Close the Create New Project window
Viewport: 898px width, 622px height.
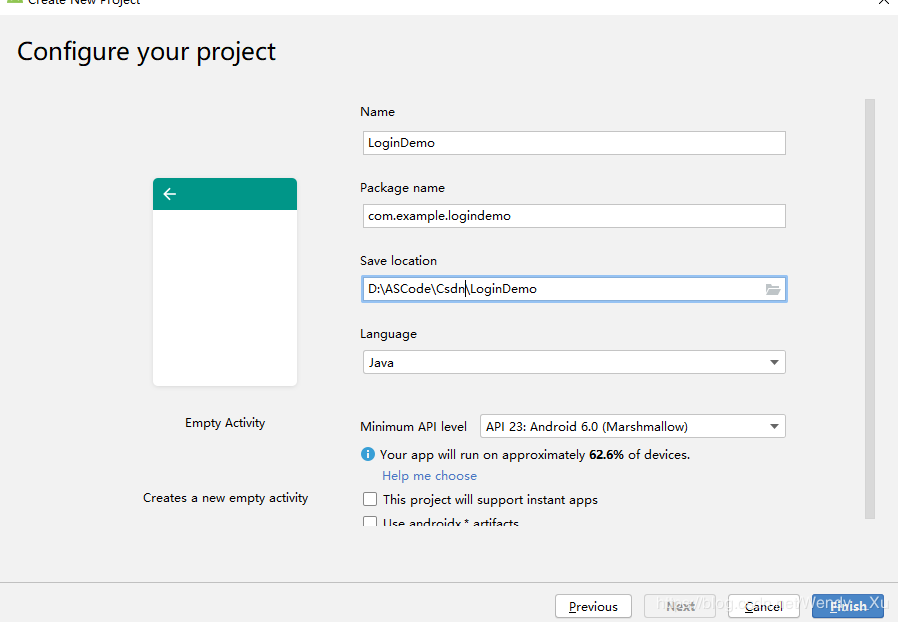point(883,3)
